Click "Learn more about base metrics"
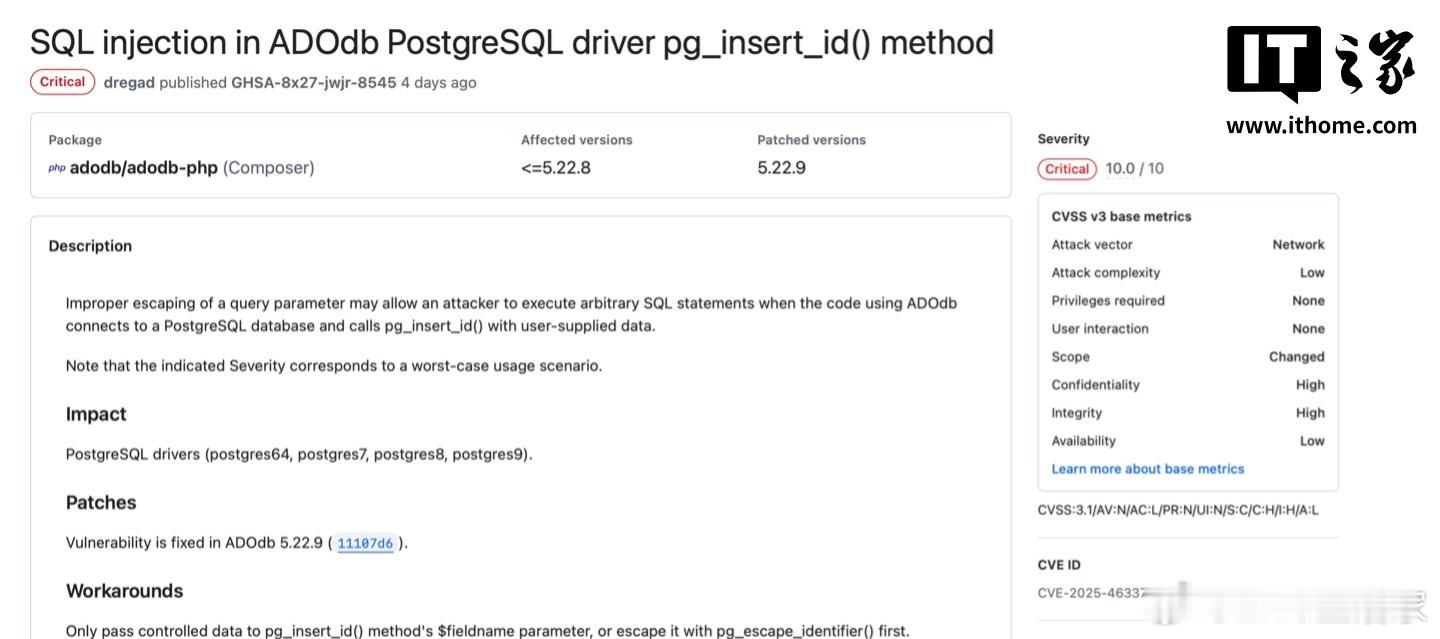 point(1147,469)
